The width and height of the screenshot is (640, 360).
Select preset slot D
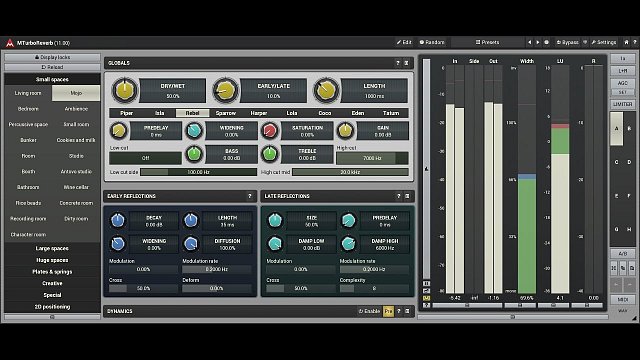[629, 162]
